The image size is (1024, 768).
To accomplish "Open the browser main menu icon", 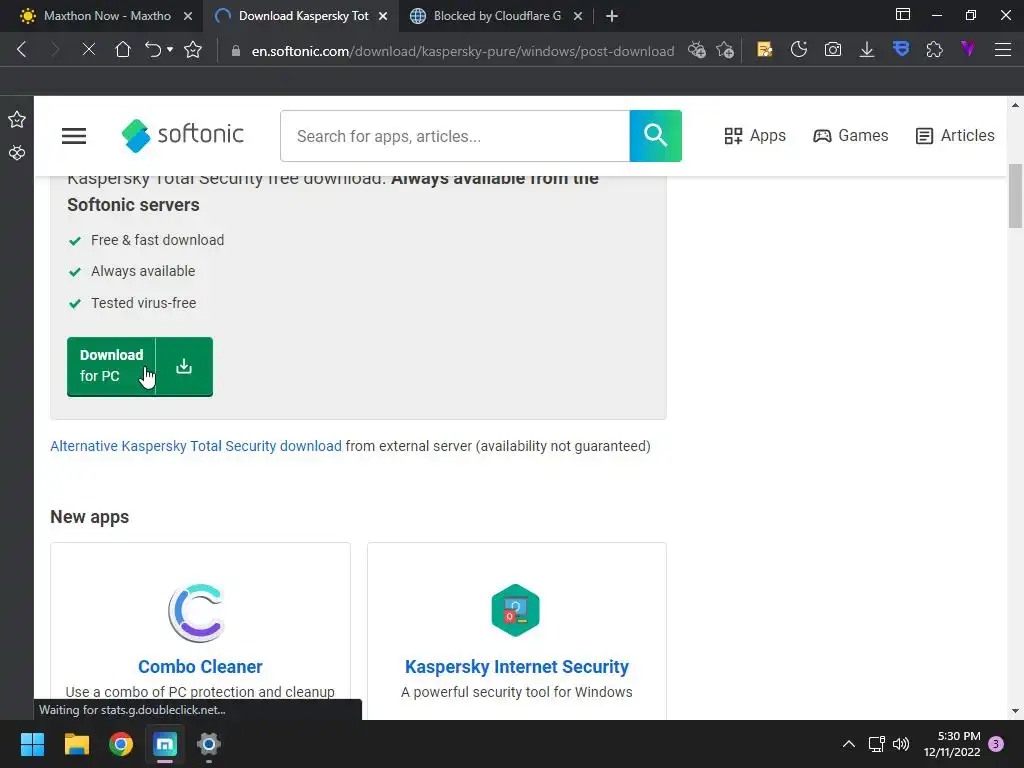I will coord(1003,50).
